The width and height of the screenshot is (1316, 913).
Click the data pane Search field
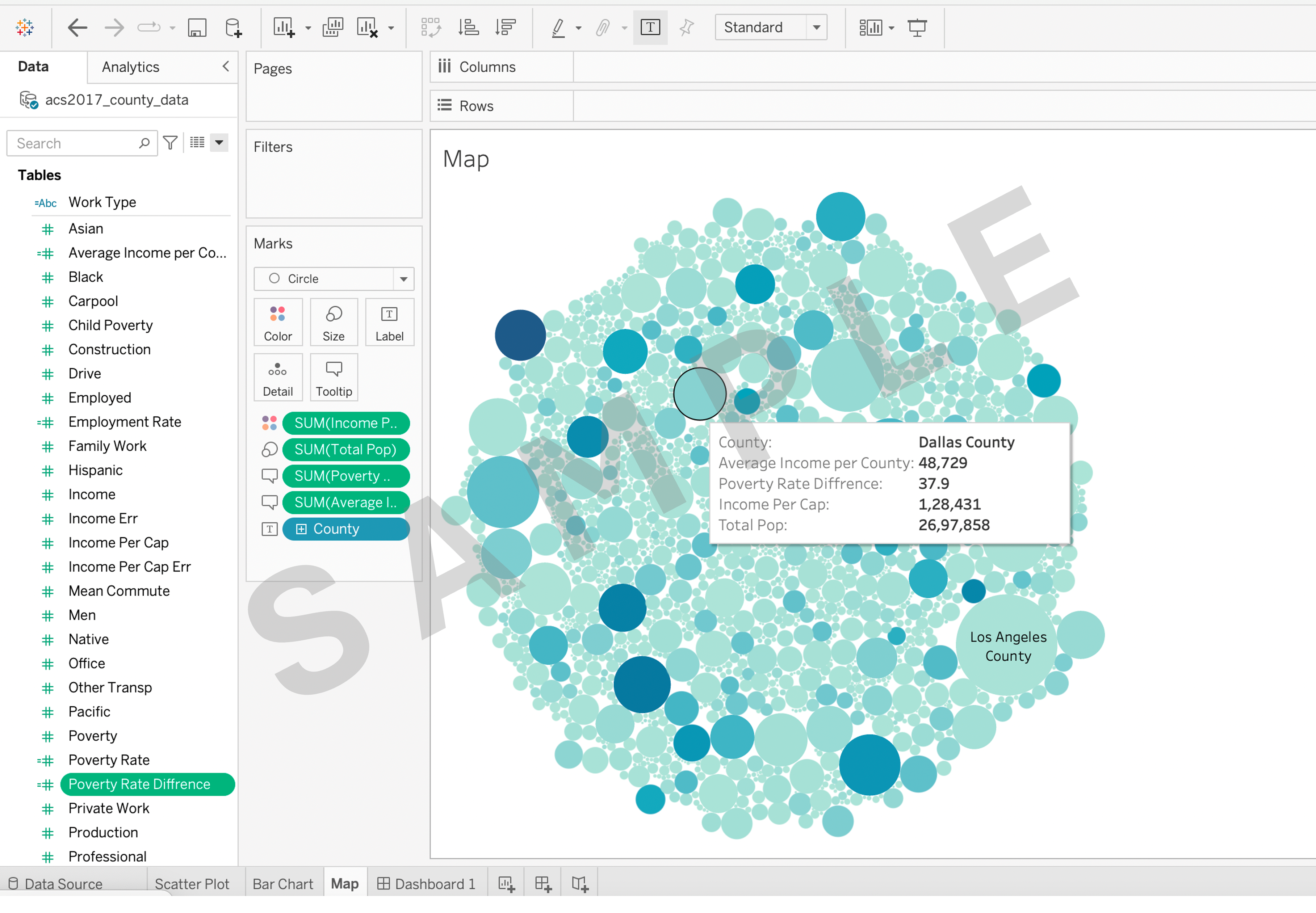[74, 143]
